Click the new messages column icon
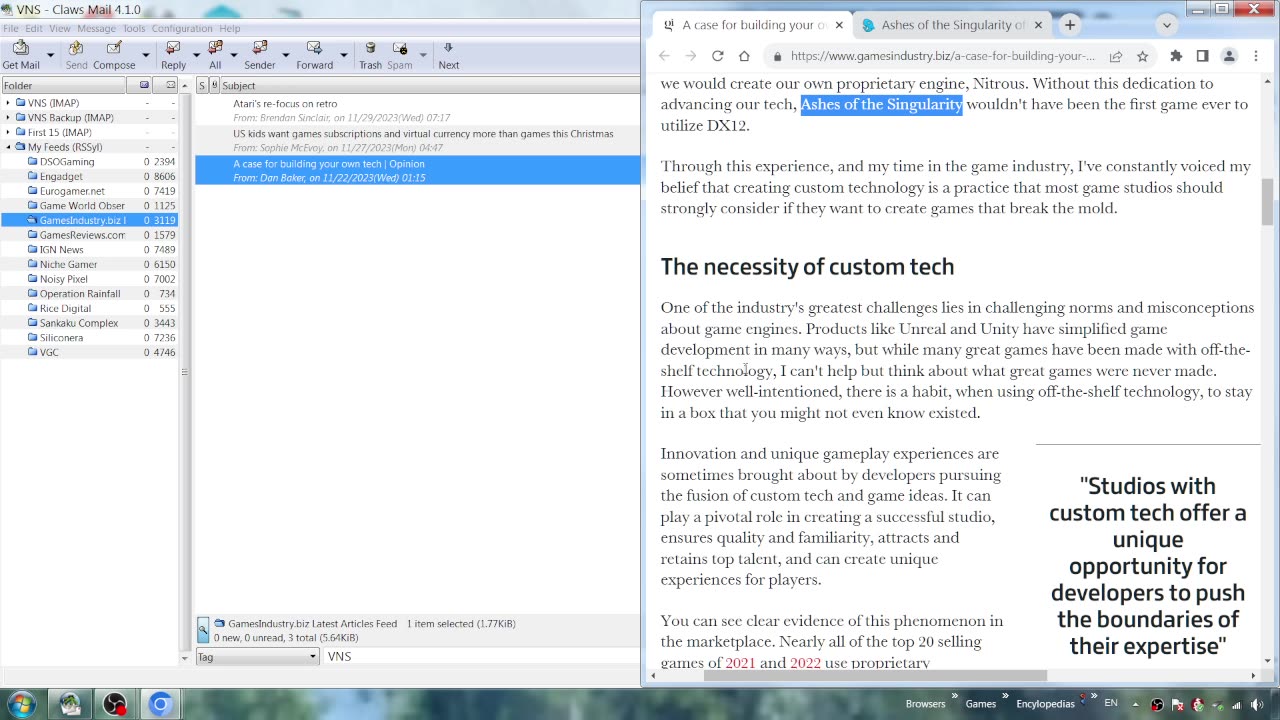The width and height of the screenshot is (1280, 720). [144, 85]
